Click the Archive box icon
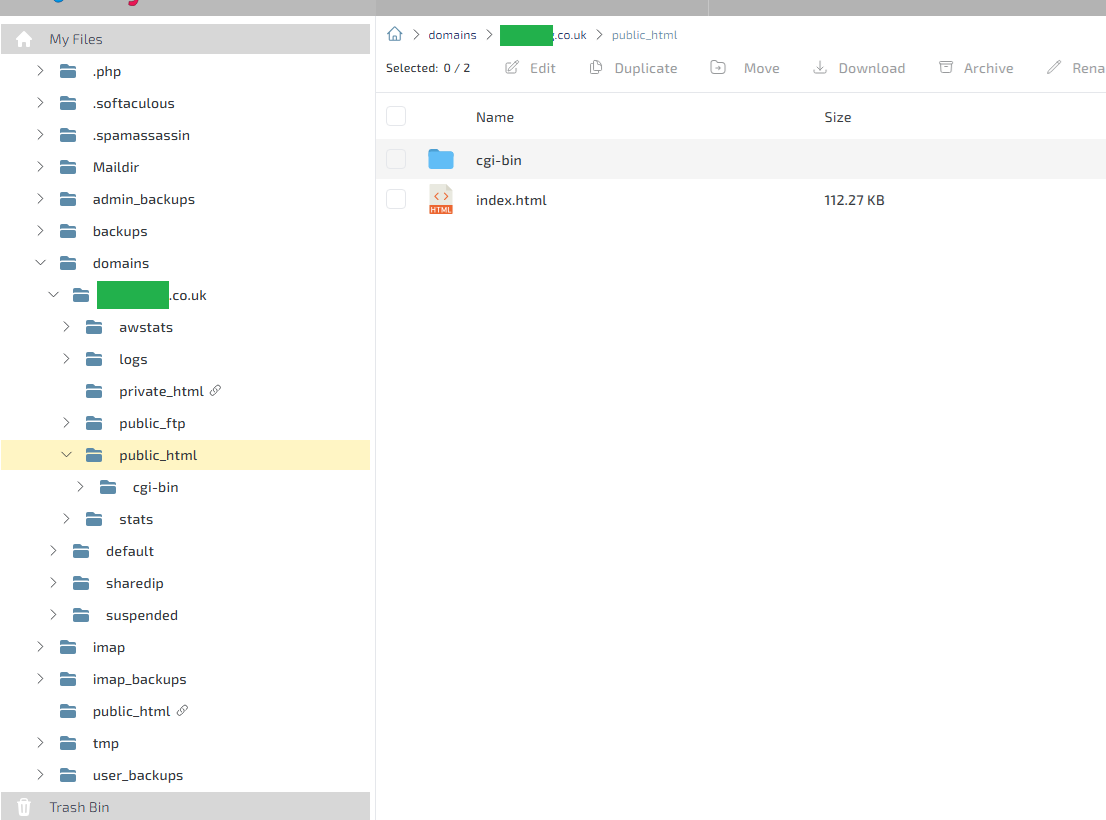Viewport: 1106px width, 820px height. 946,68
